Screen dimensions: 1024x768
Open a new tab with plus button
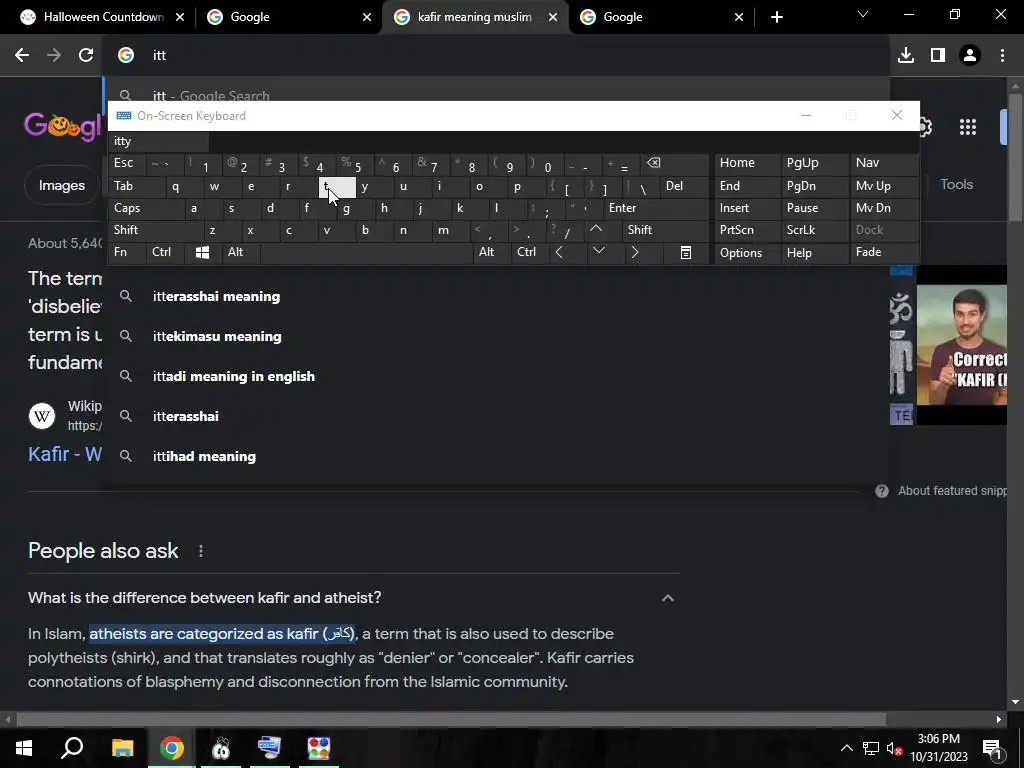pos(776,17)
